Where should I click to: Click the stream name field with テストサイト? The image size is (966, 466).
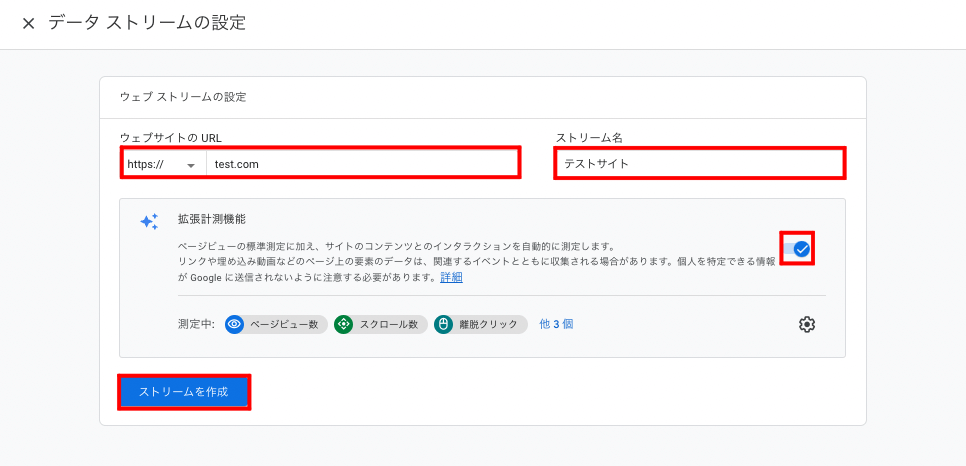699,164
